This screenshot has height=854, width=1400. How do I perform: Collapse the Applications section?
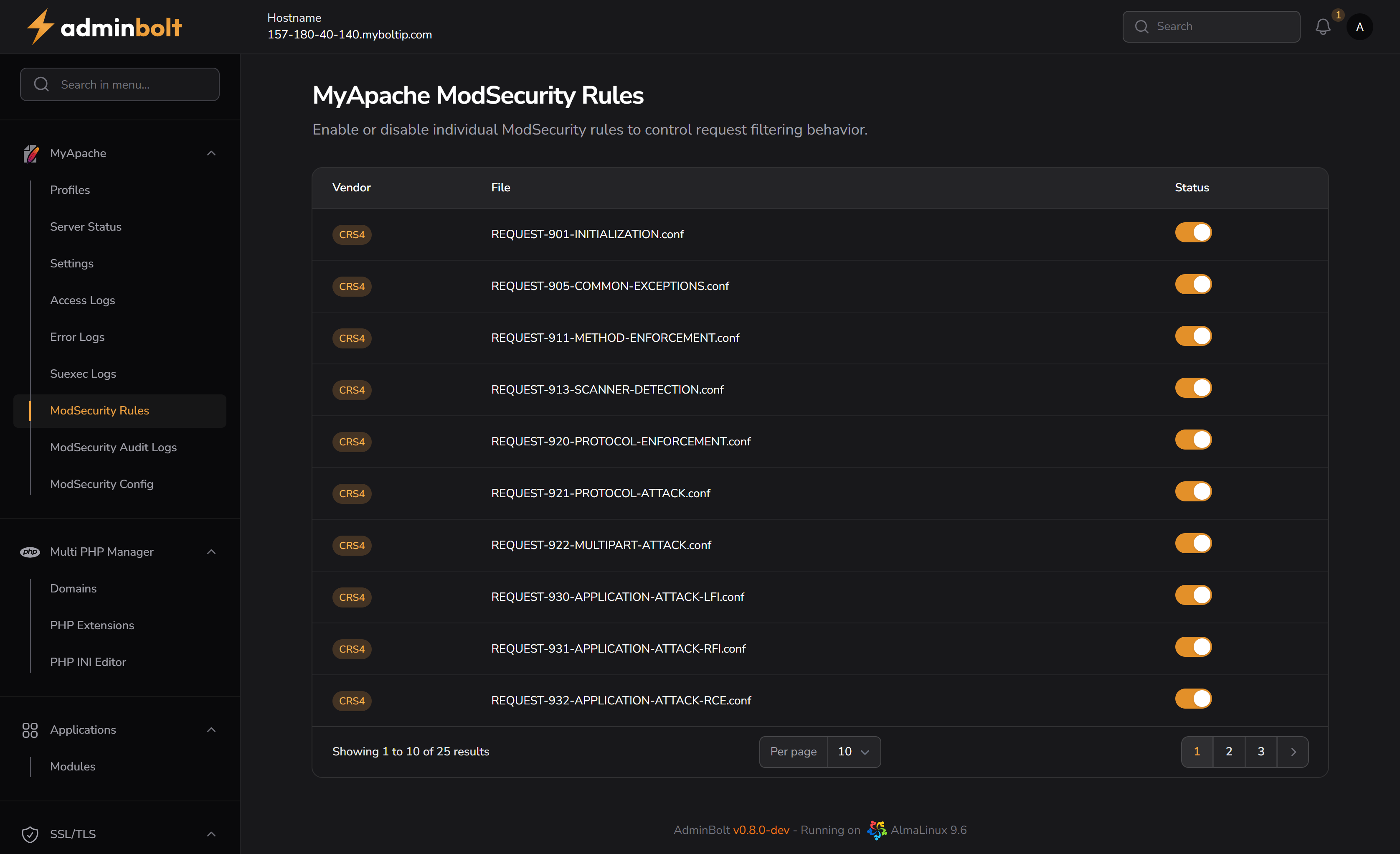coord(211,730)
